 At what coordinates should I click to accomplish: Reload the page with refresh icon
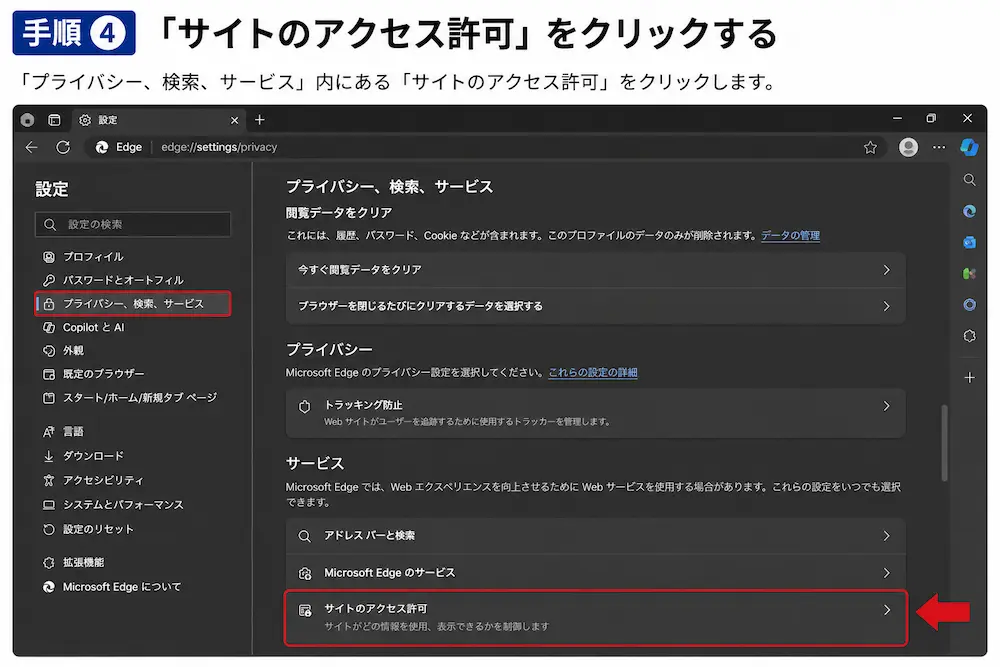point(62,147)
